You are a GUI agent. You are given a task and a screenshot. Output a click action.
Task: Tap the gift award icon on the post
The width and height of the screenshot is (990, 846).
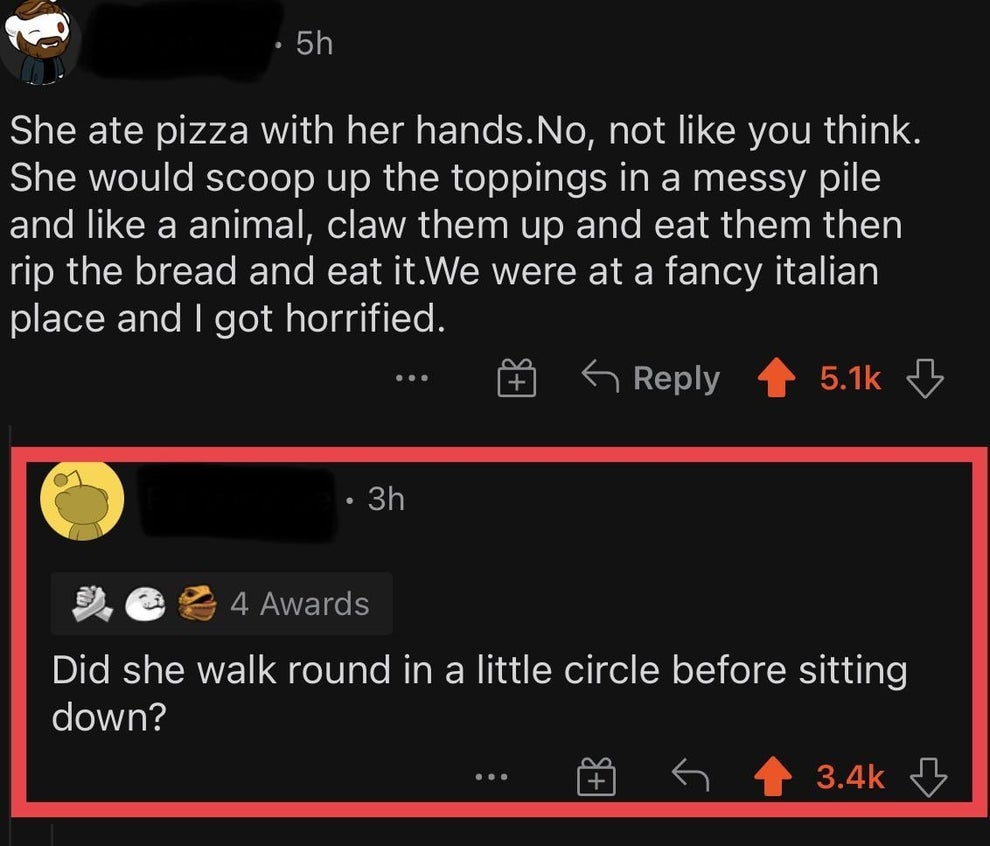(x=516, y=377)
